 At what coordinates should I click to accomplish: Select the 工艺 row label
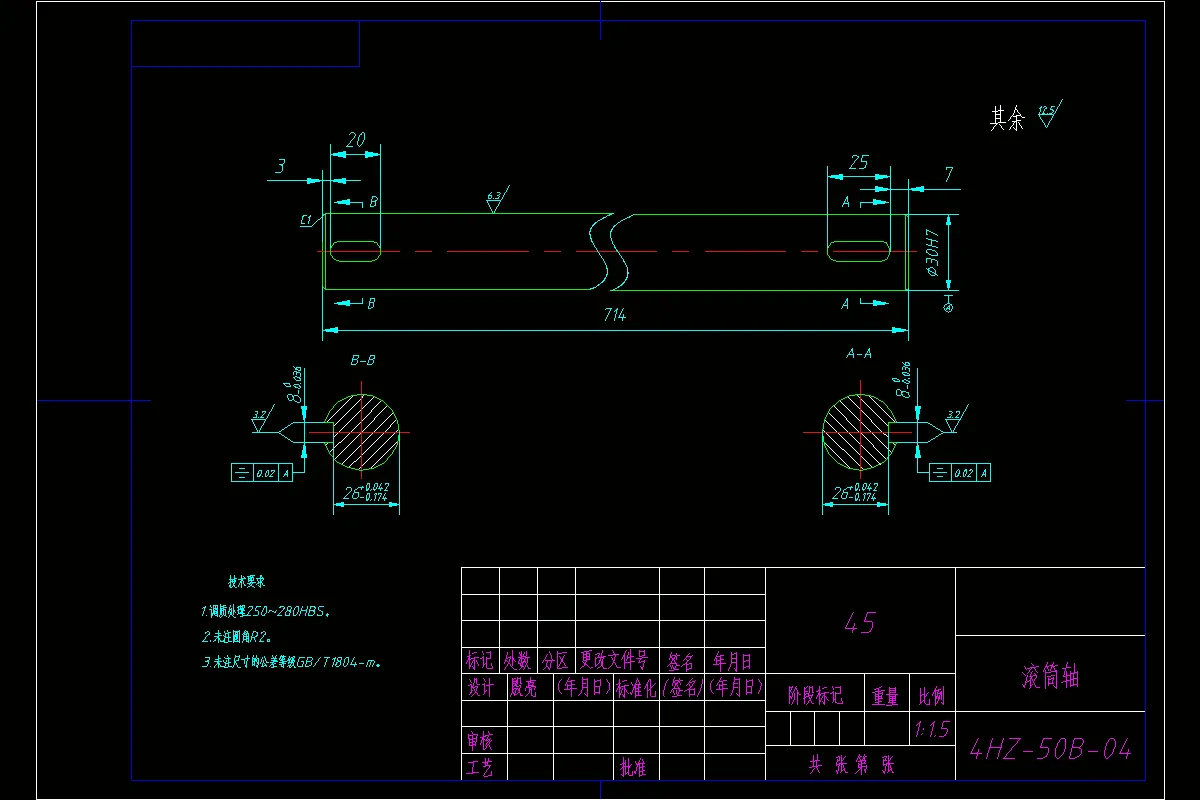tap(480, 768)
